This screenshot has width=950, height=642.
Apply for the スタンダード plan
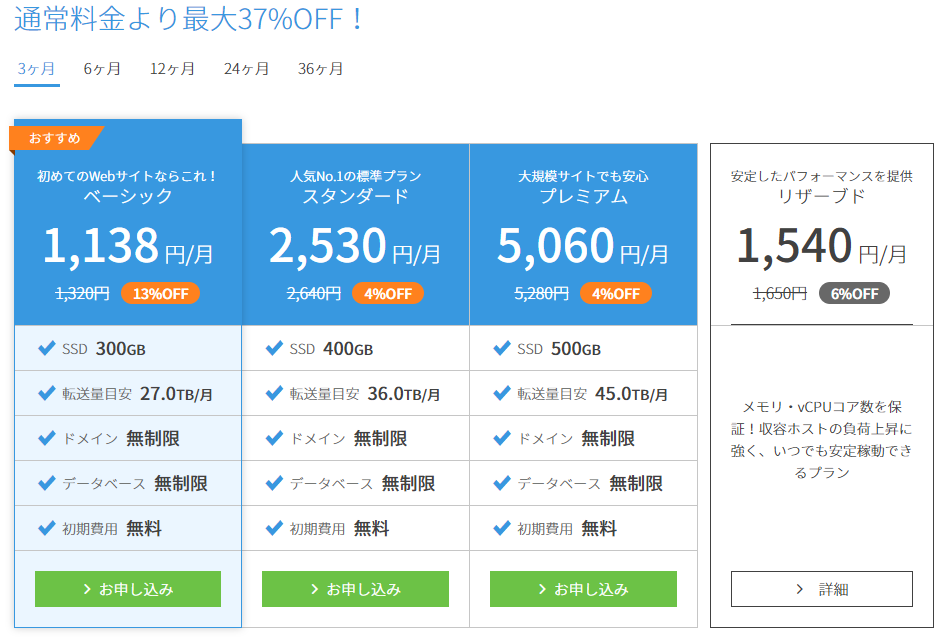[355, 589]
